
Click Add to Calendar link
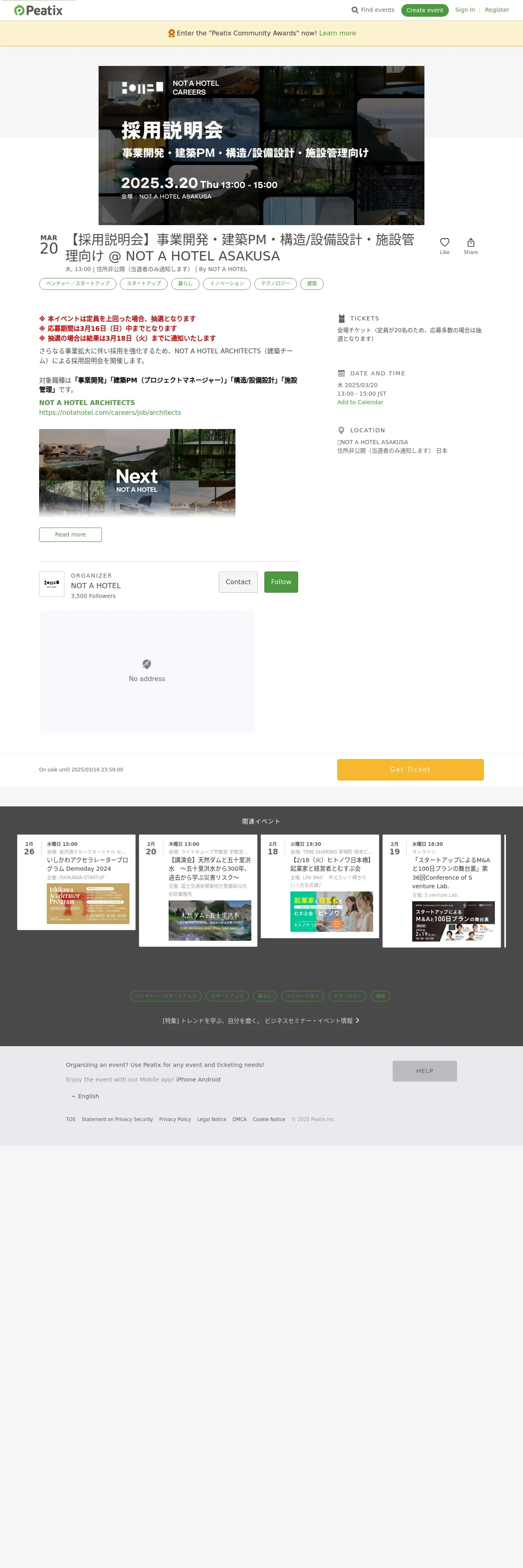pos(360,402)
